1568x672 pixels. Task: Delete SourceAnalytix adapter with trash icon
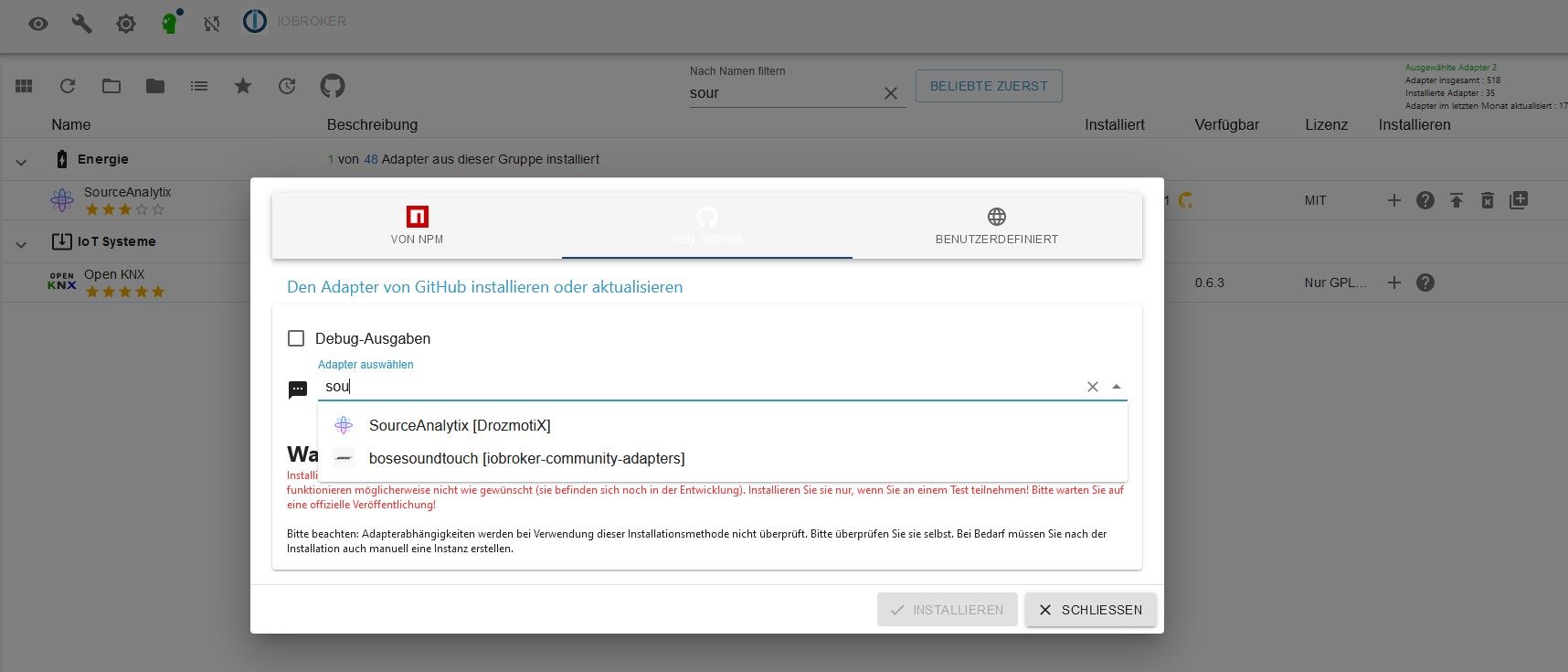point(1488,200)
